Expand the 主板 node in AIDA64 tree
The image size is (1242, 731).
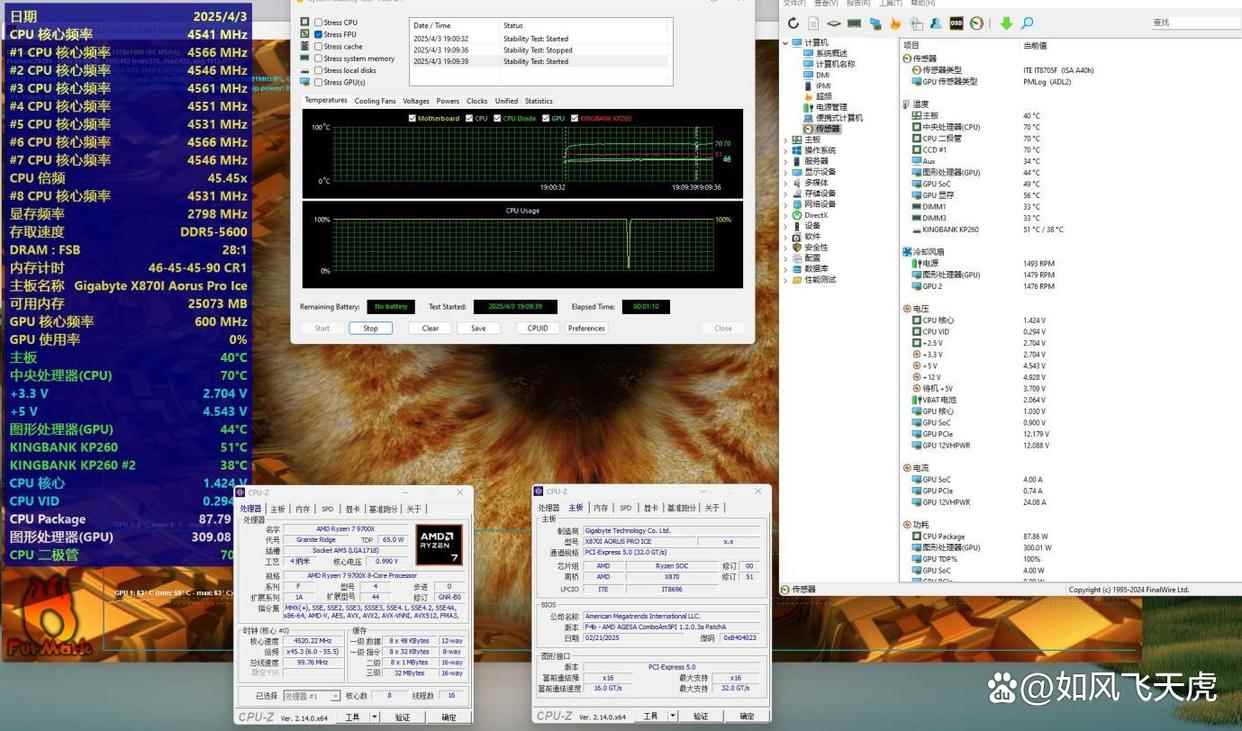coord(785,140)
